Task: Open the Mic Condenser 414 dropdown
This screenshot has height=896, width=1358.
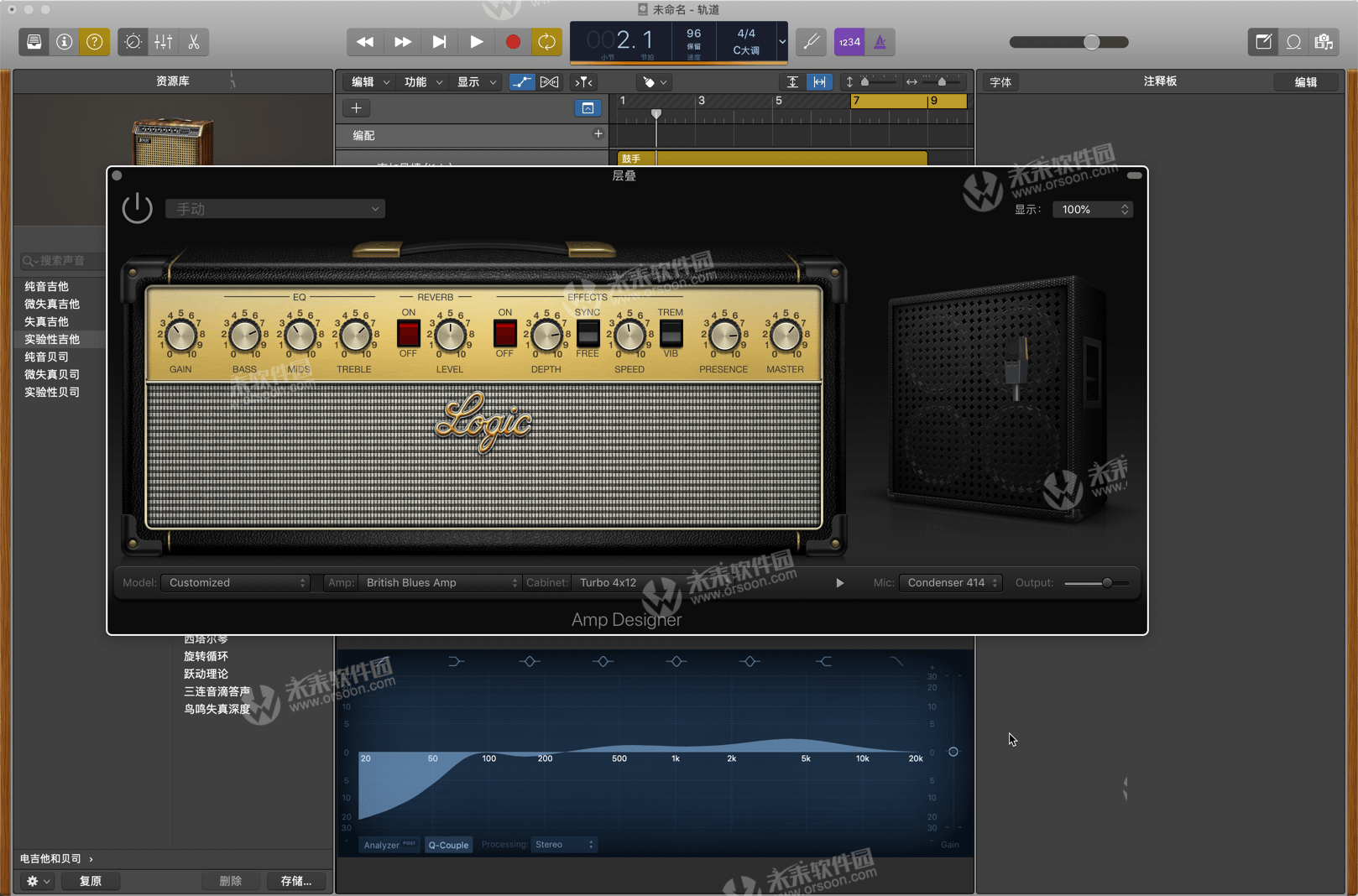Action: point(950,583)
